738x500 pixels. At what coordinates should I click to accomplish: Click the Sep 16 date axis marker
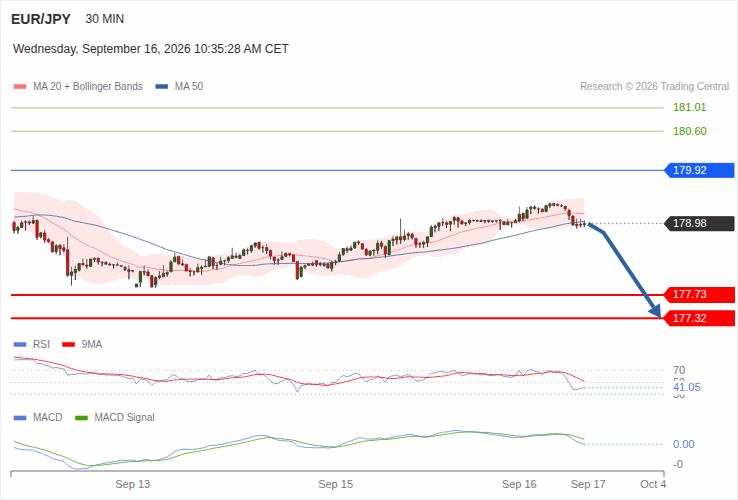tap(519, 484)
